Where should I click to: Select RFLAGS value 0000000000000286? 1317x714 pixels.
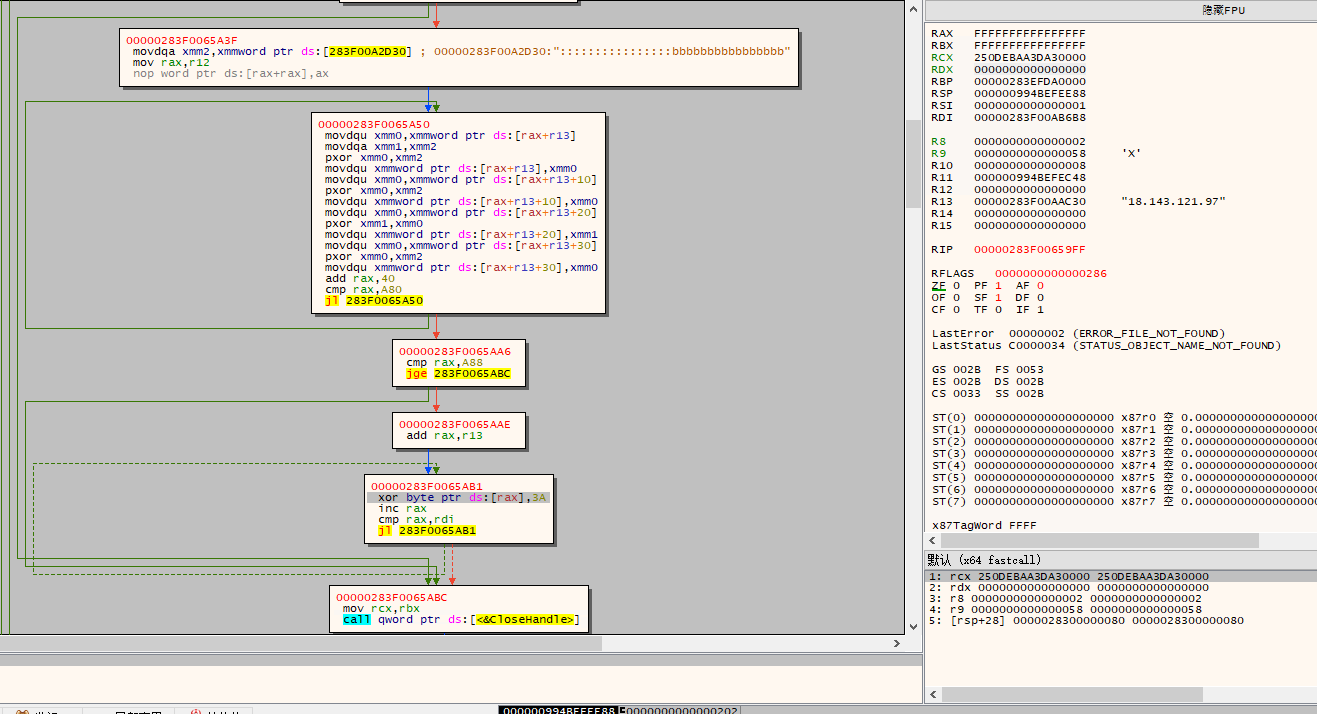point(1050,273)
